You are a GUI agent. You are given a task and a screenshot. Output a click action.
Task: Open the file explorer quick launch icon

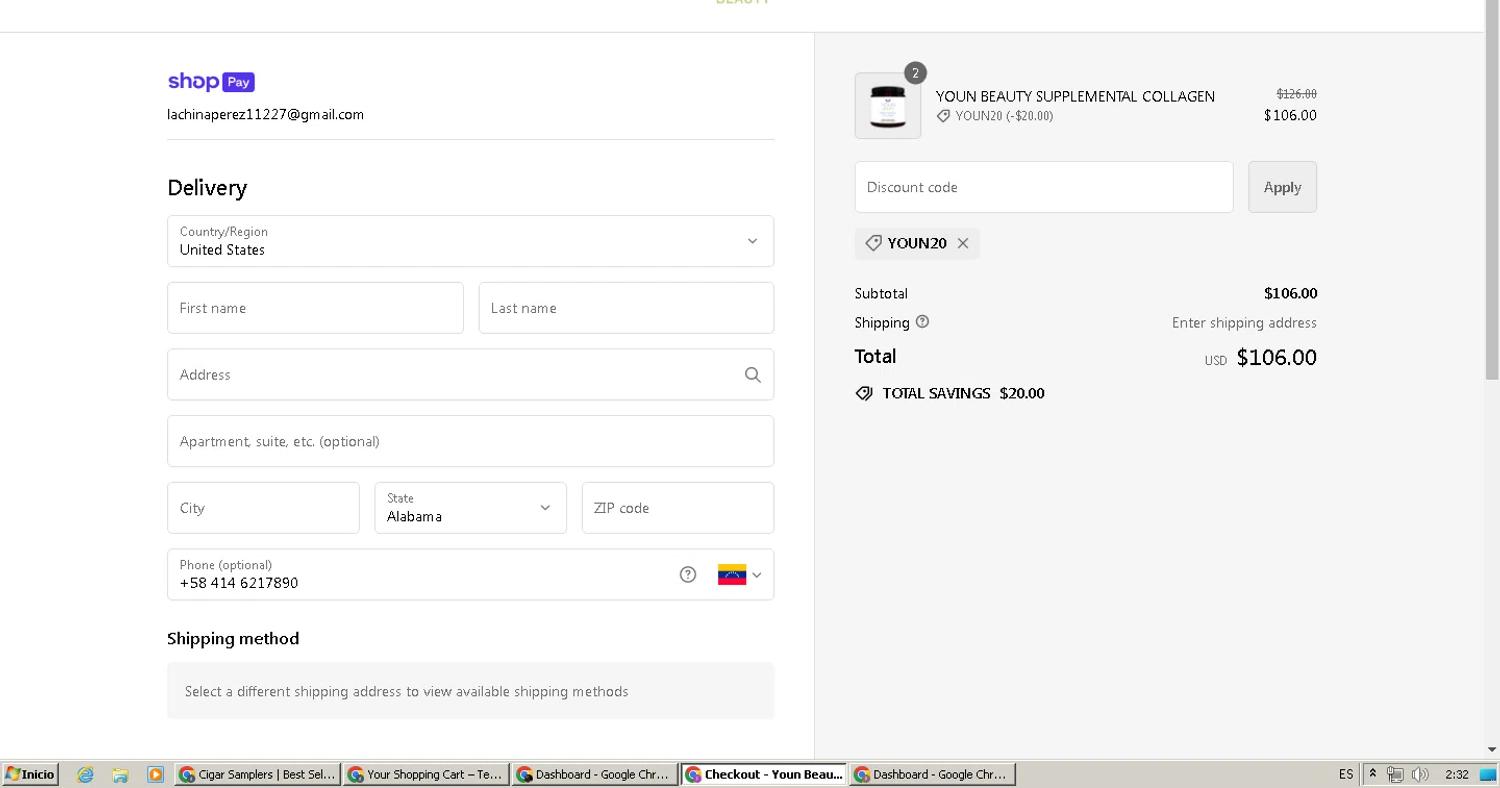pyautogui.click(x=119, y=774)
